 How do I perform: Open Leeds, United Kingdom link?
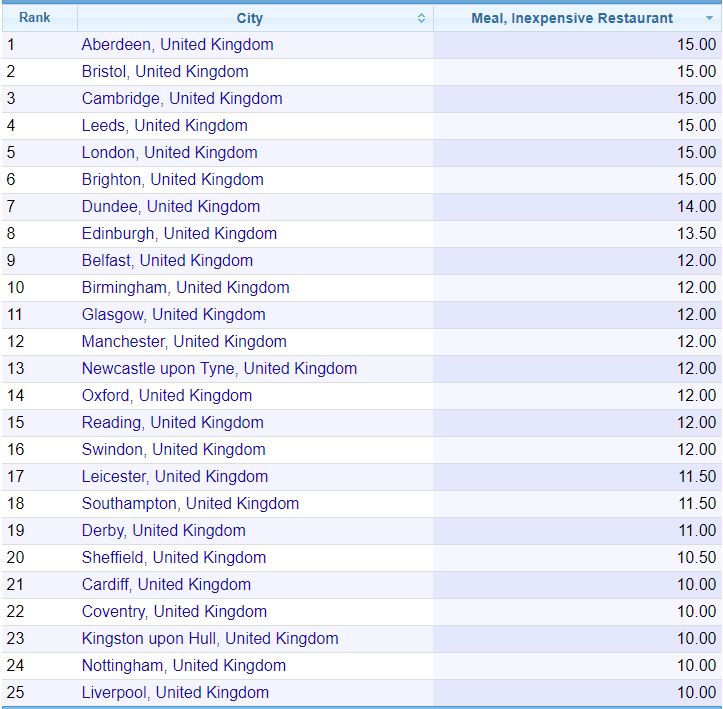point(165,125)
